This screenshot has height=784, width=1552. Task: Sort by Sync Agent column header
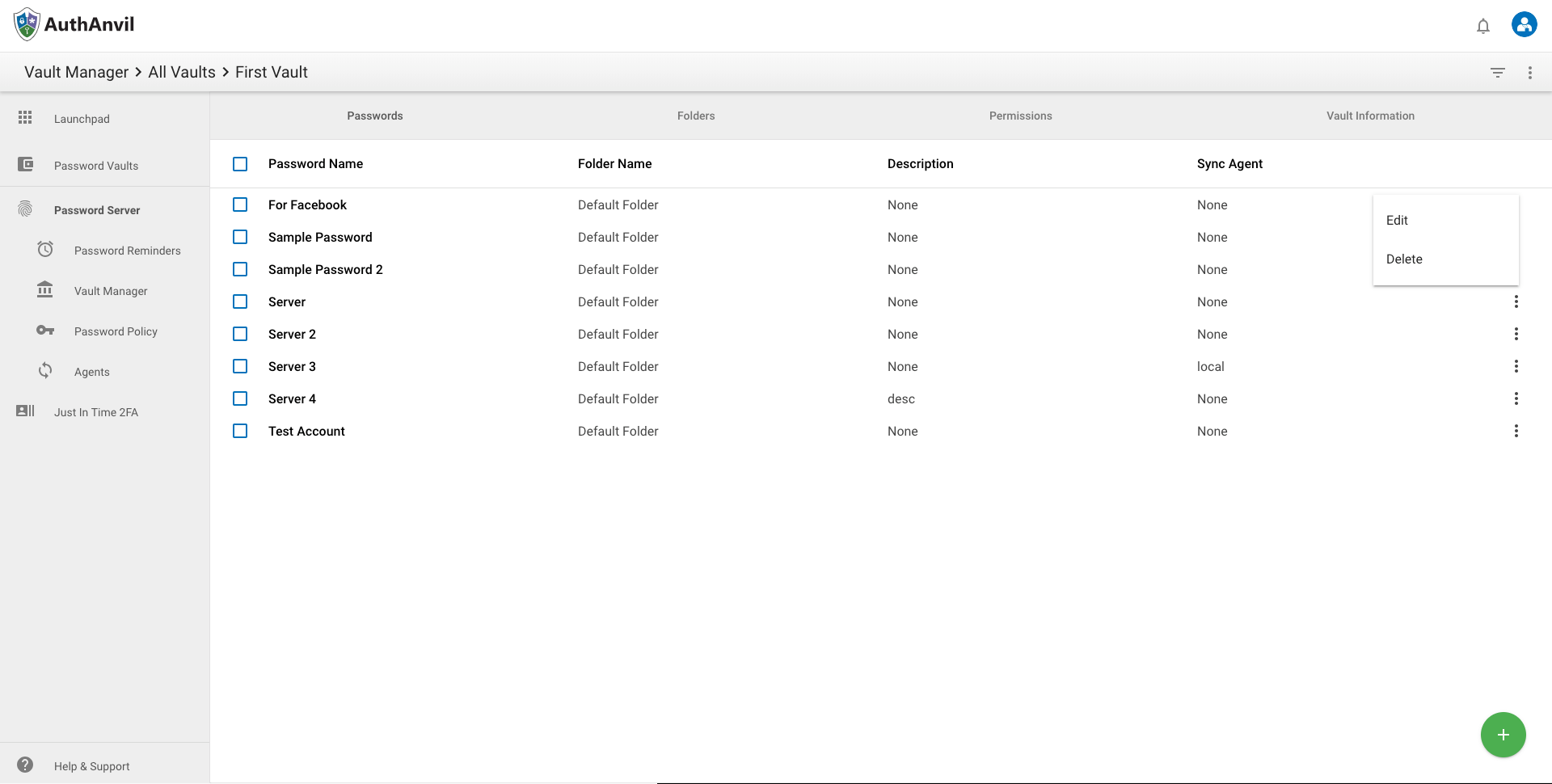click(x=1229, y=163)
